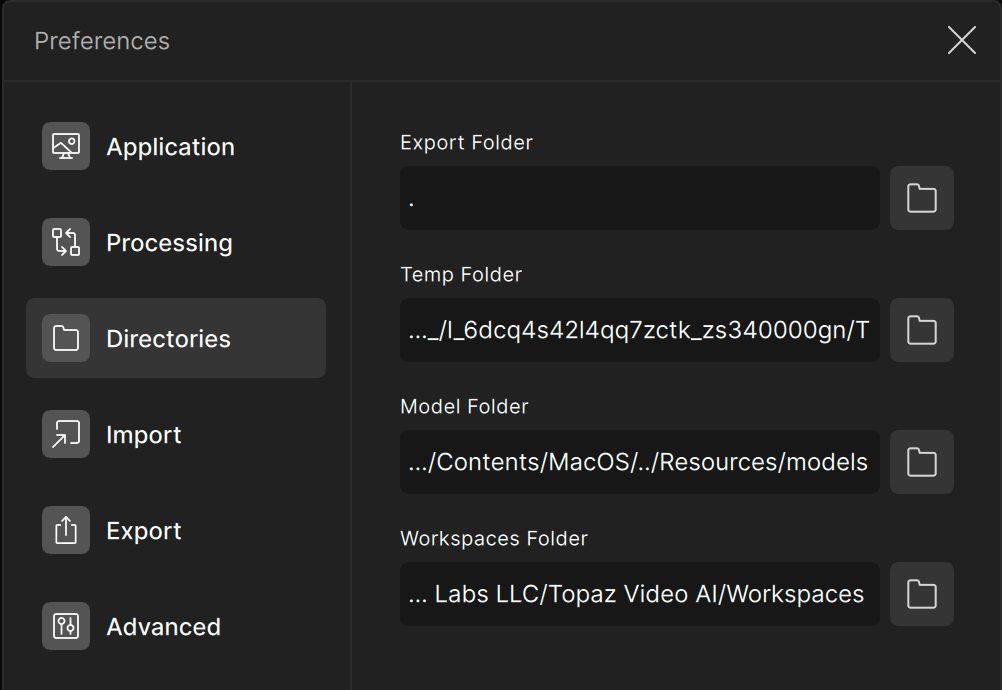Open the Application preferences tab

point(170,147)
